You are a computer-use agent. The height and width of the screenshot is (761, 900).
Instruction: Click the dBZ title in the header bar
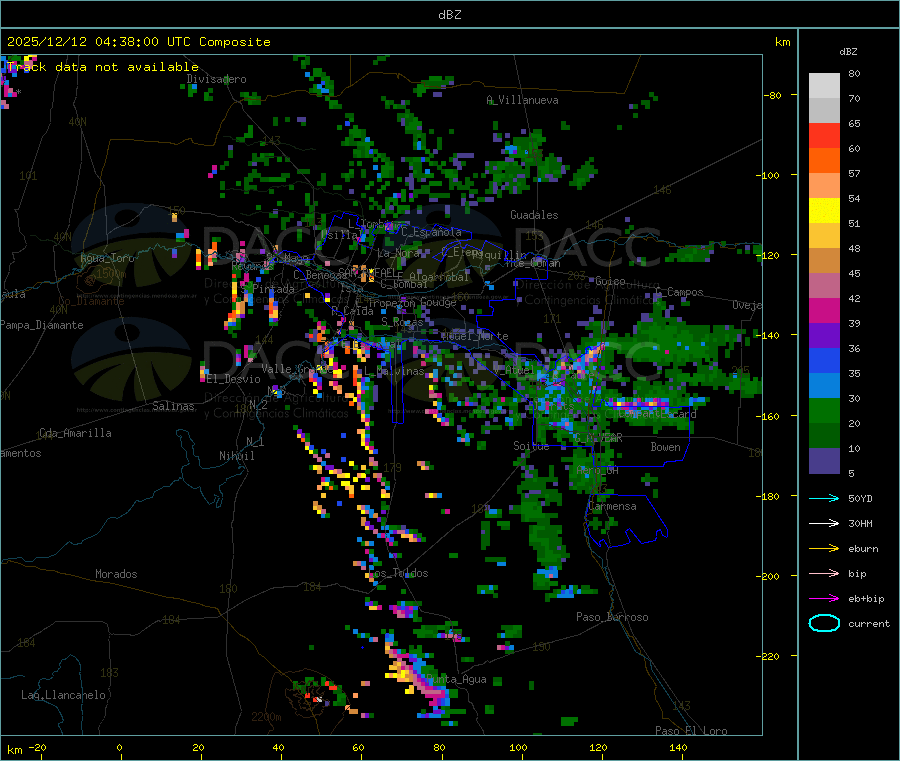(x=449, y=15)
